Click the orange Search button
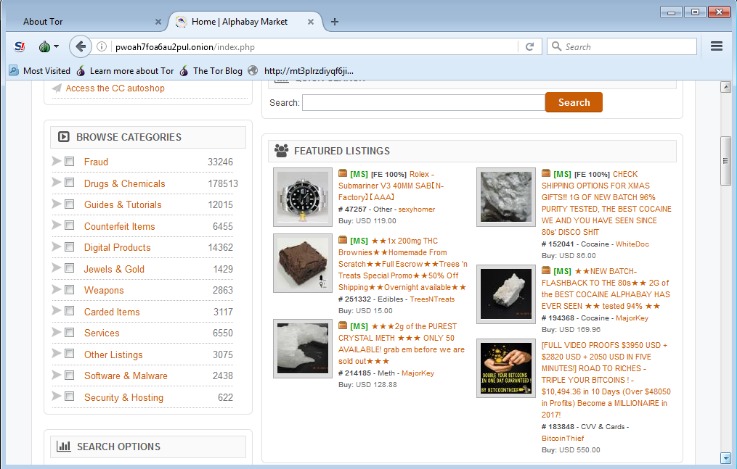 coord(574,102)
